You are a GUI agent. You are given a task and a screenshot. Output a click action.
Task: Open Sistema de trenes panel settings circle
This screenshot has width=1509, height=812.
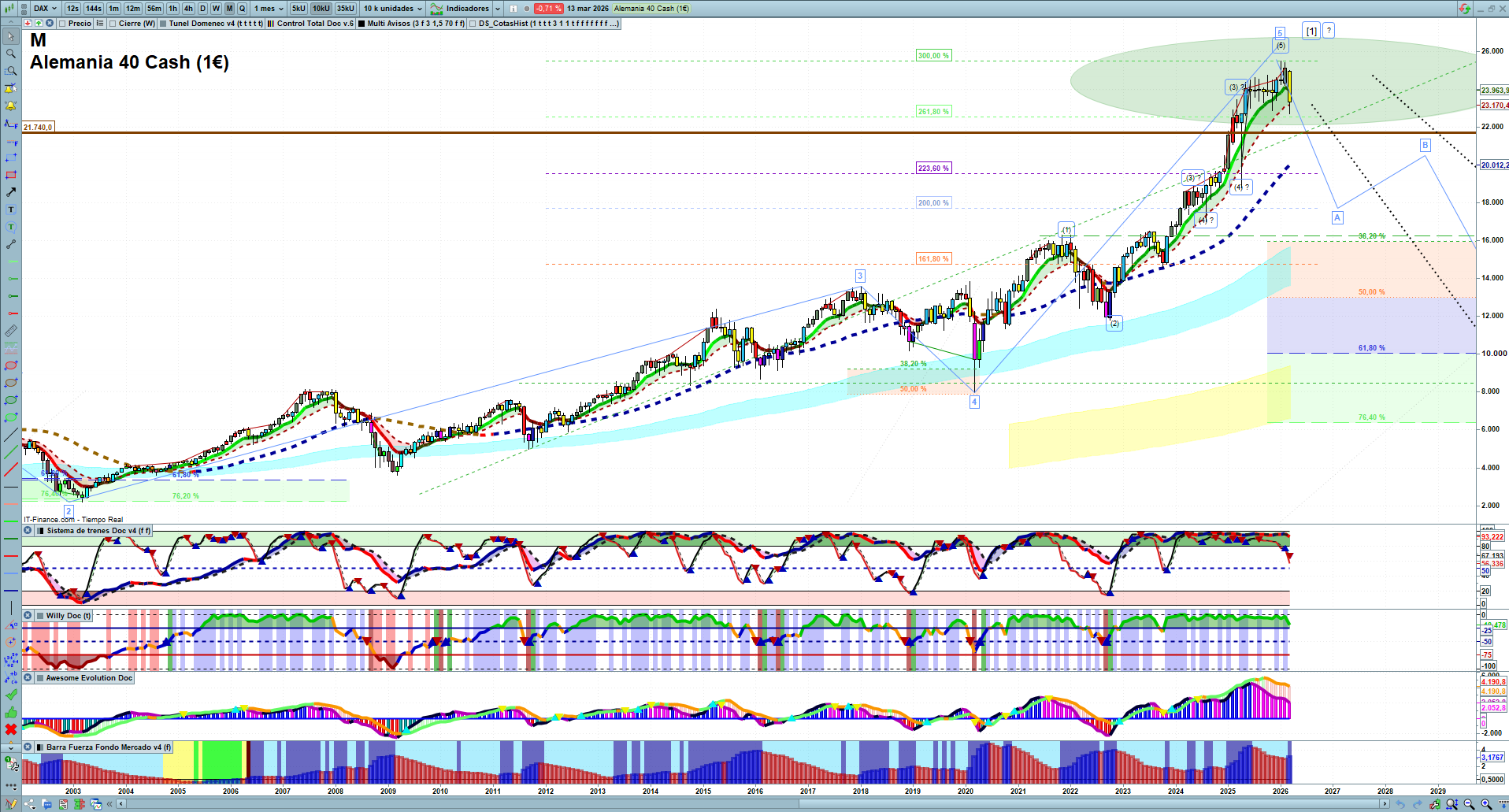click(28, 531)
